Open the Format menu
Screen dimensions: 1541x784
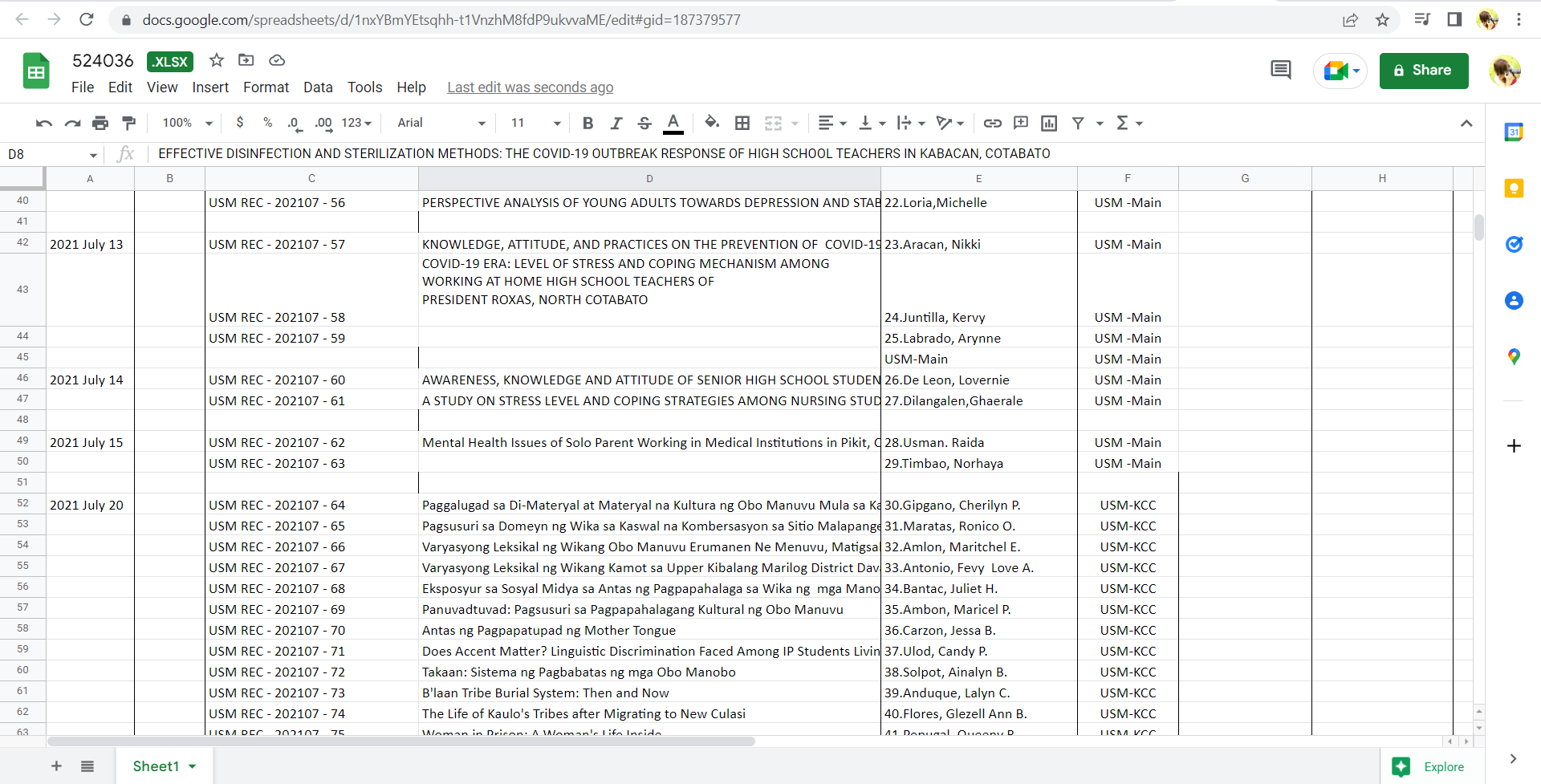pyautogui.click(x=266, y=87)
